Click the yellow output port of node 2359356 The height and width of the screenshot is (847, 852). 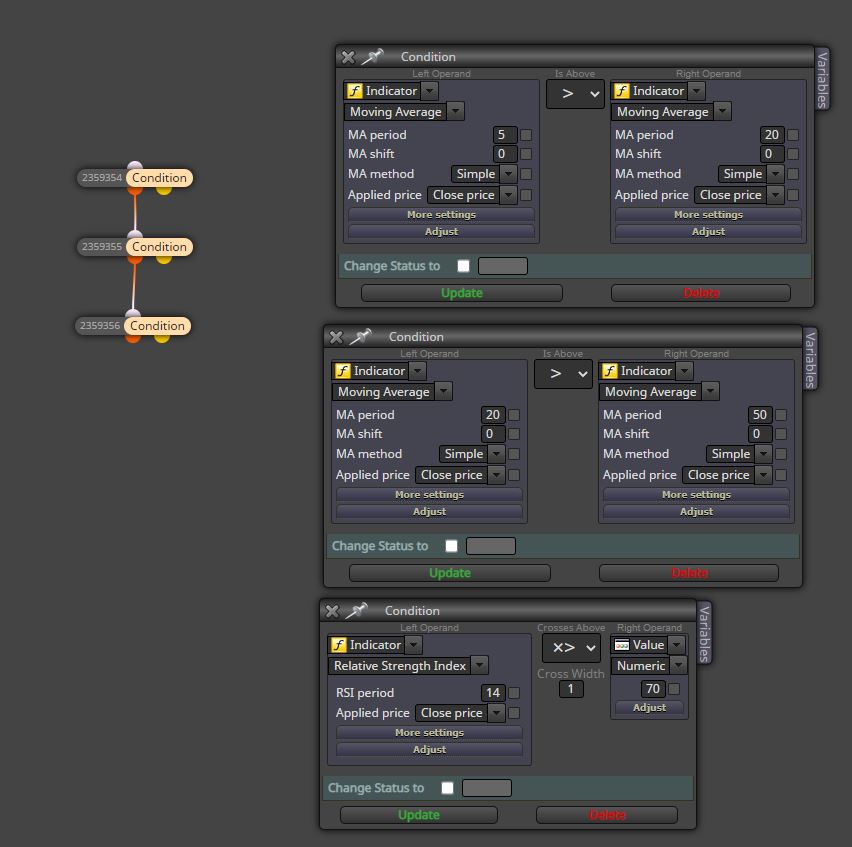[162, 338]
